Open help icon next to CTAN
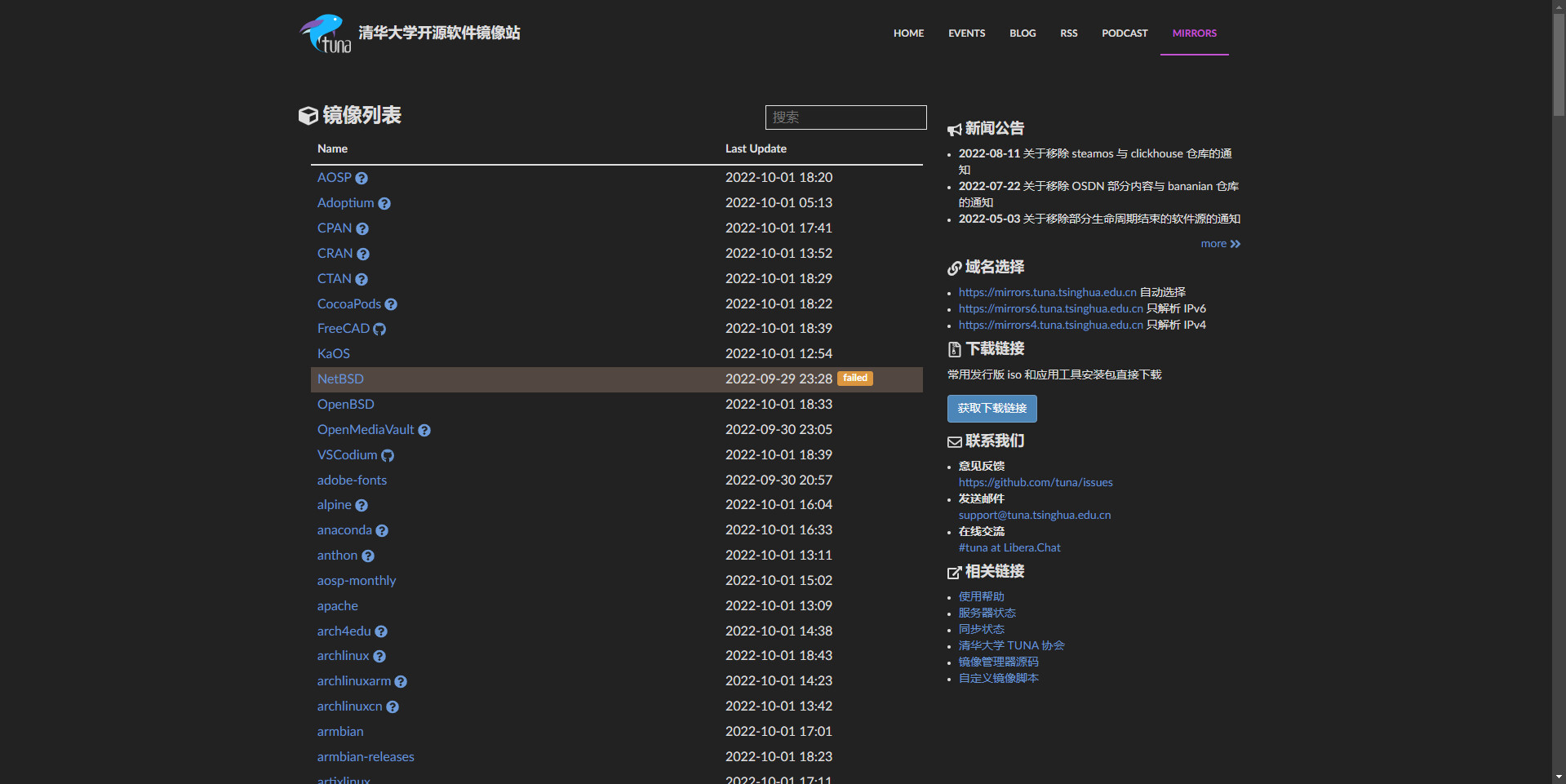 click(362, 280)
